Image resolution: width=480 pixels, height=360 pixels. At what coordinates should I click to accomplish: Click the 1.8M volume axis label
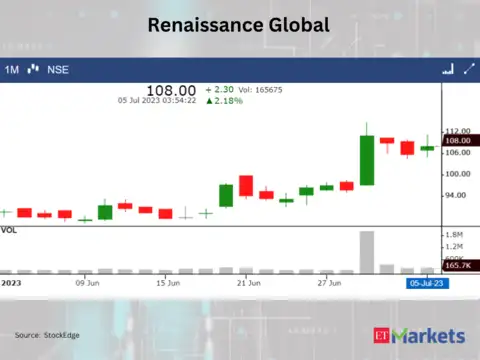point(454,235)
